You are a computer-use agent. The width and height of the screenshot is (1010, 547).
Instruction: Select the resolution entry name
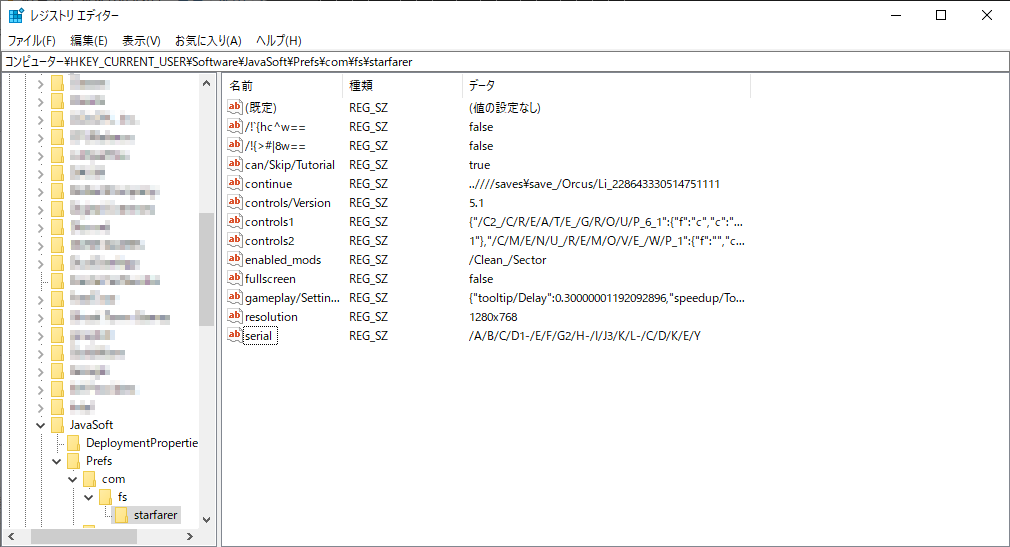[x=271, y=317]
